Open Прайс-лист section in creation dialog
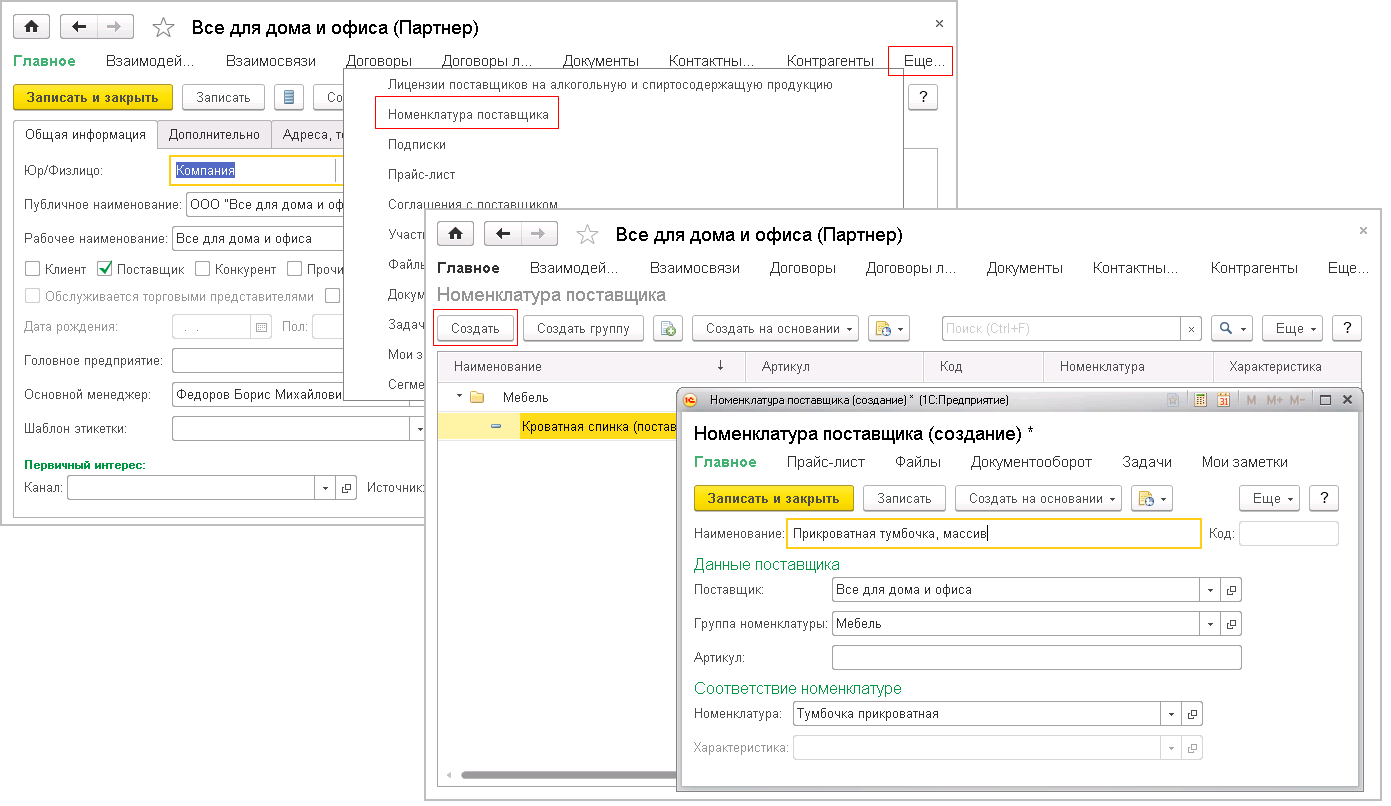1391x806 pixels. click(x=826, y=462)
